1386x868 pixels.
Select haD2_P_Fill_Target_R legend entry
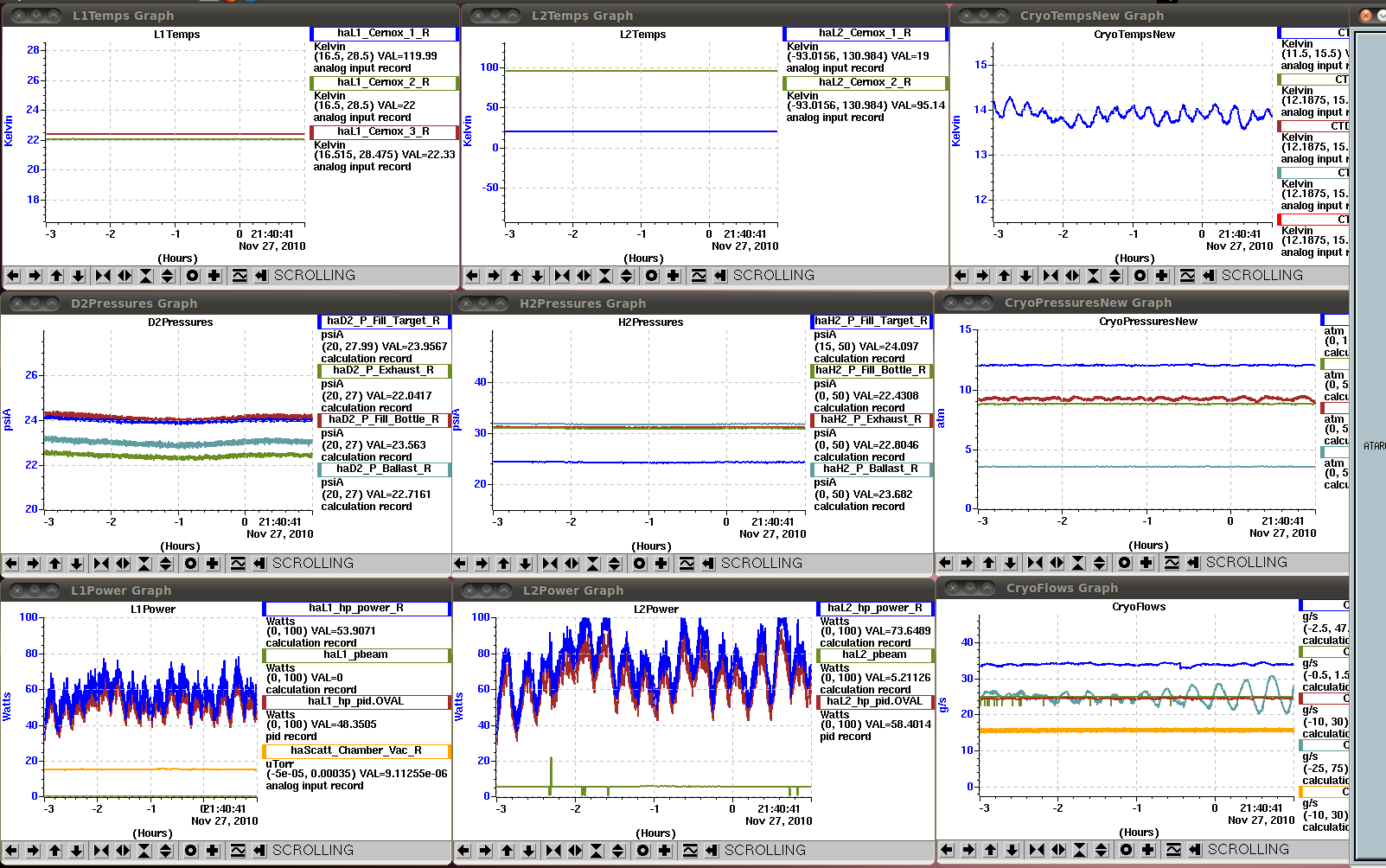(x=384, y=322)
